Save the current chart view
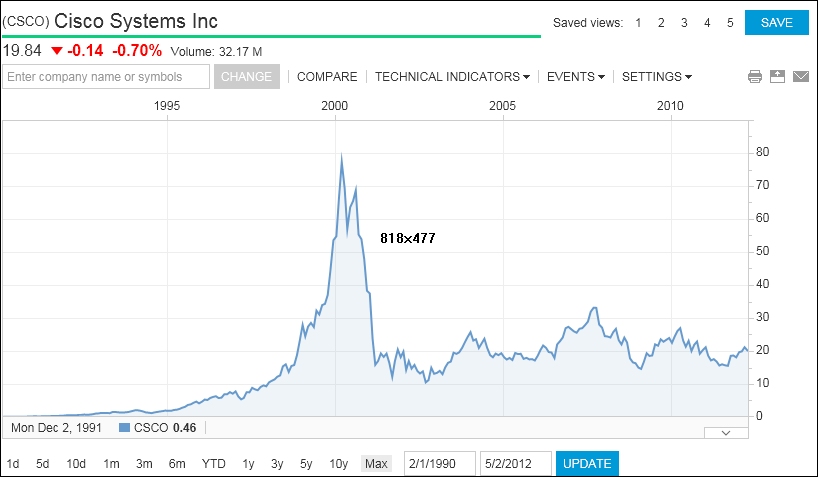818x477 pixels. coord(776,23)
